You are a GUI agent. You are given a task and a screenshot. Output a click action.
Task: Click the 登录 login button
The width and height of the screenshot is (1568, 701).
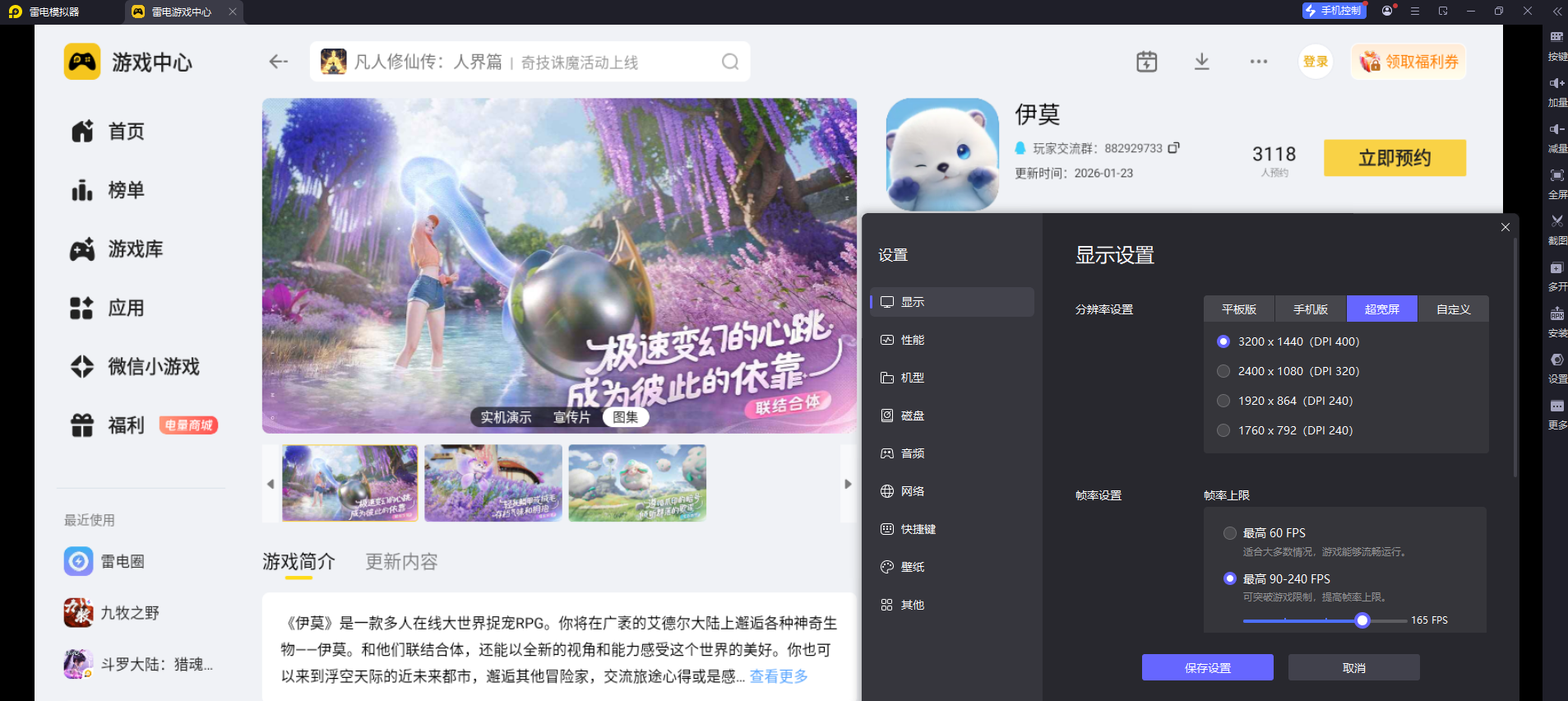tap(1316, 62)
